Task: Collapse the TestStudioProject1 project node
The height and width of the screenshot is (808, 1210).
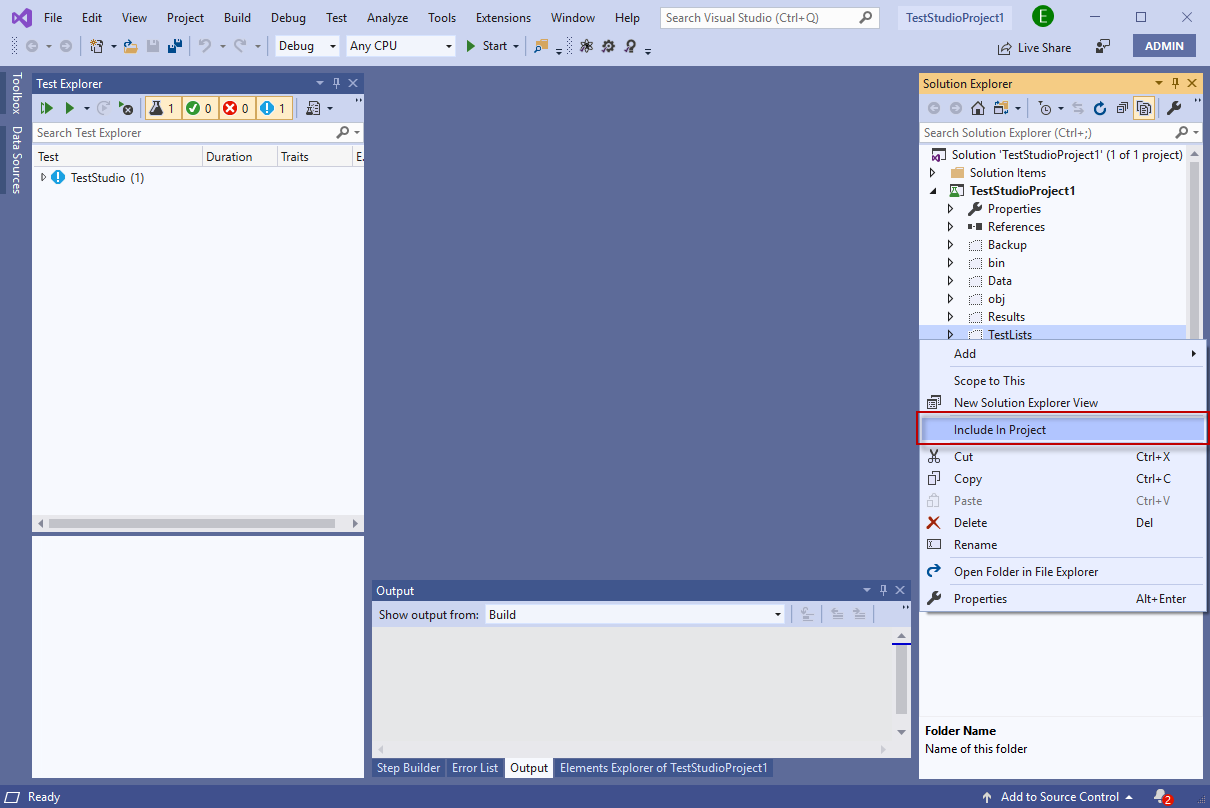Action: coord(933,191)
